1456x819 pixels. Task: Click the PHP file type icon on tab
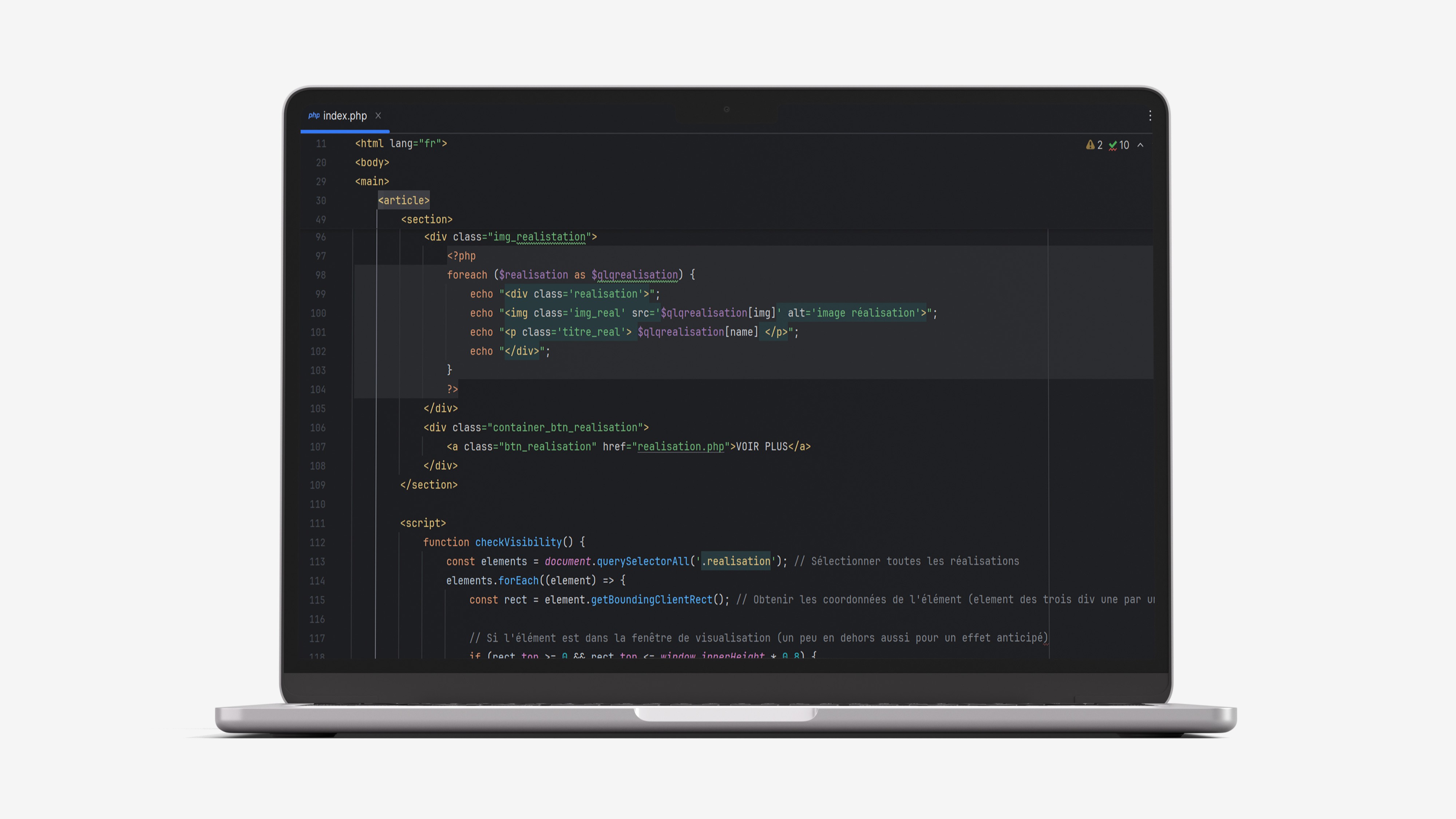tap(314, 115)
